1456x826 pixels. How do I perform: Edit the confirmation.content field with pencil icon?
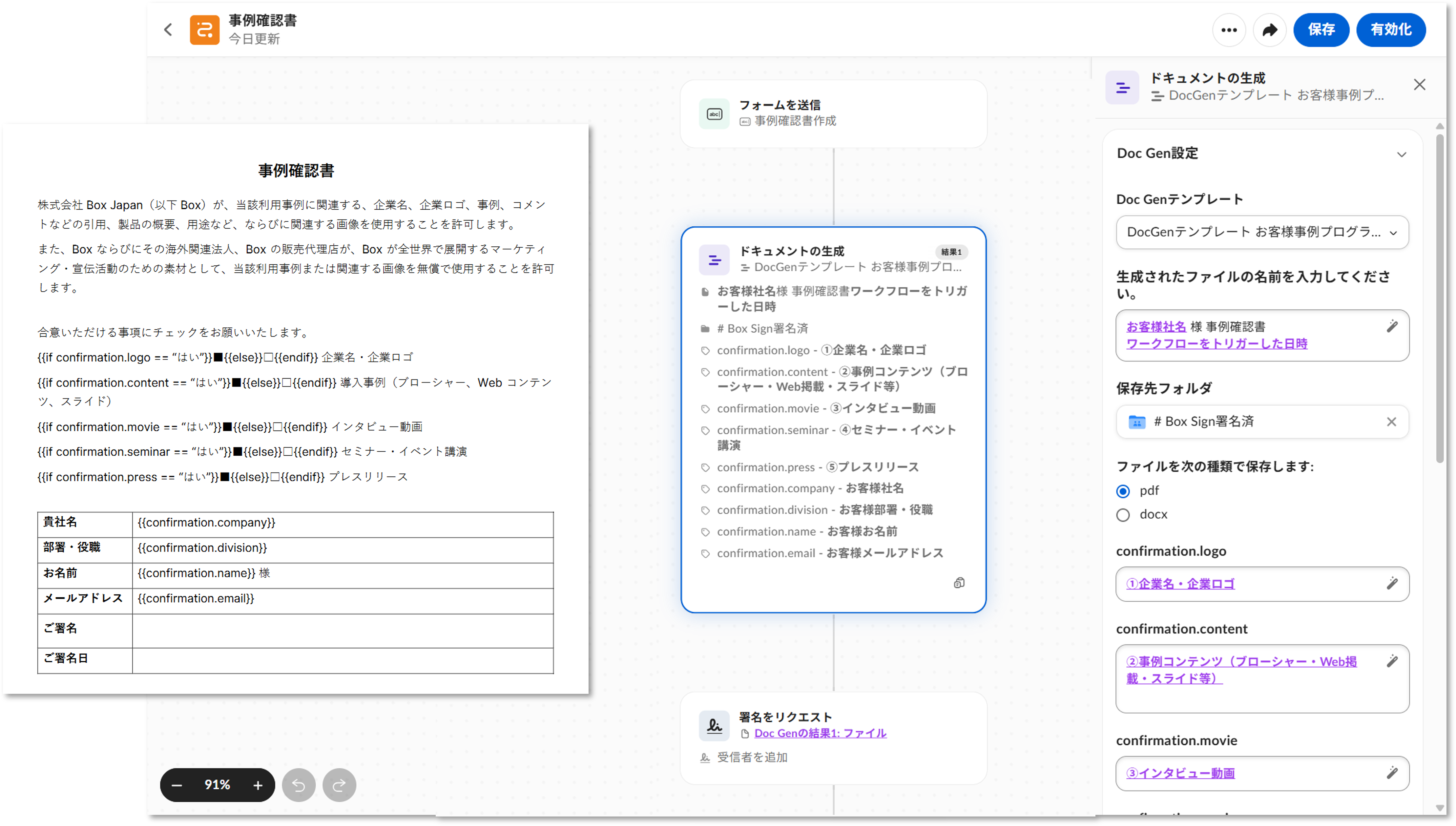tap(1392, 661)
